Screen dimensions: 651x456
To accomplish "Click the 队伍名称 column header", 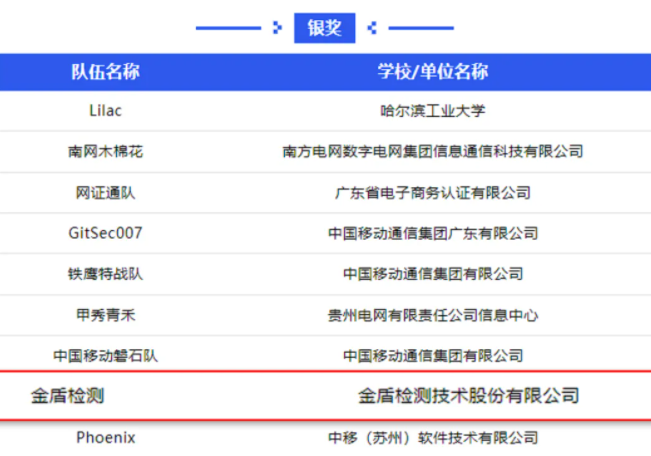I will pyautogui.click(x=105, y=72).
